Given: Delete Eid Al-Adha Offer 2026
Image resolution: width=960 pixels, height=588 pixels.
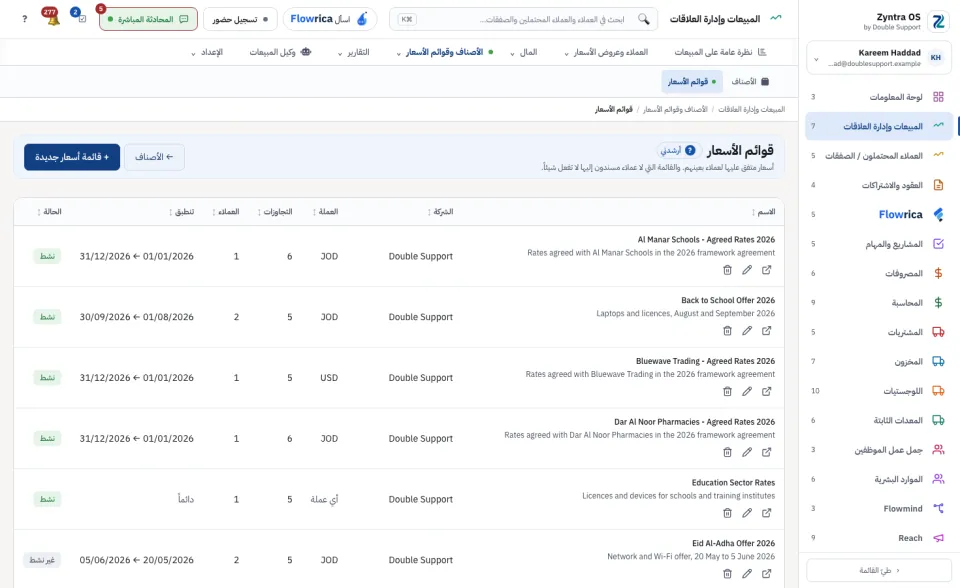Looking at the screenshot, I should click(x=727, y=574).
